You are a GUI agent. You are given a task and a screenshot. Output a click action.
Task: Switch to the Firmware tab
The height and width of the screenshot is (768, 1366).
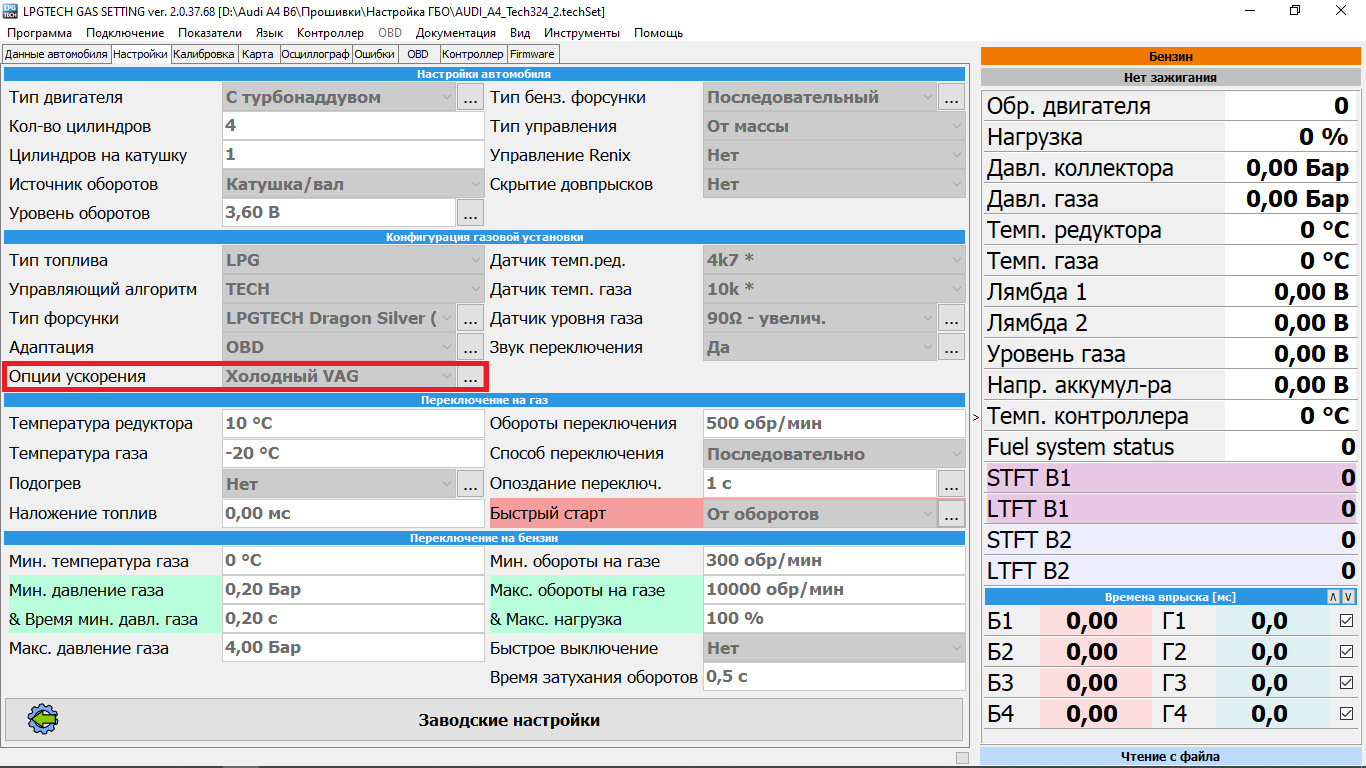pyautogui.click(x=532, y=54)
